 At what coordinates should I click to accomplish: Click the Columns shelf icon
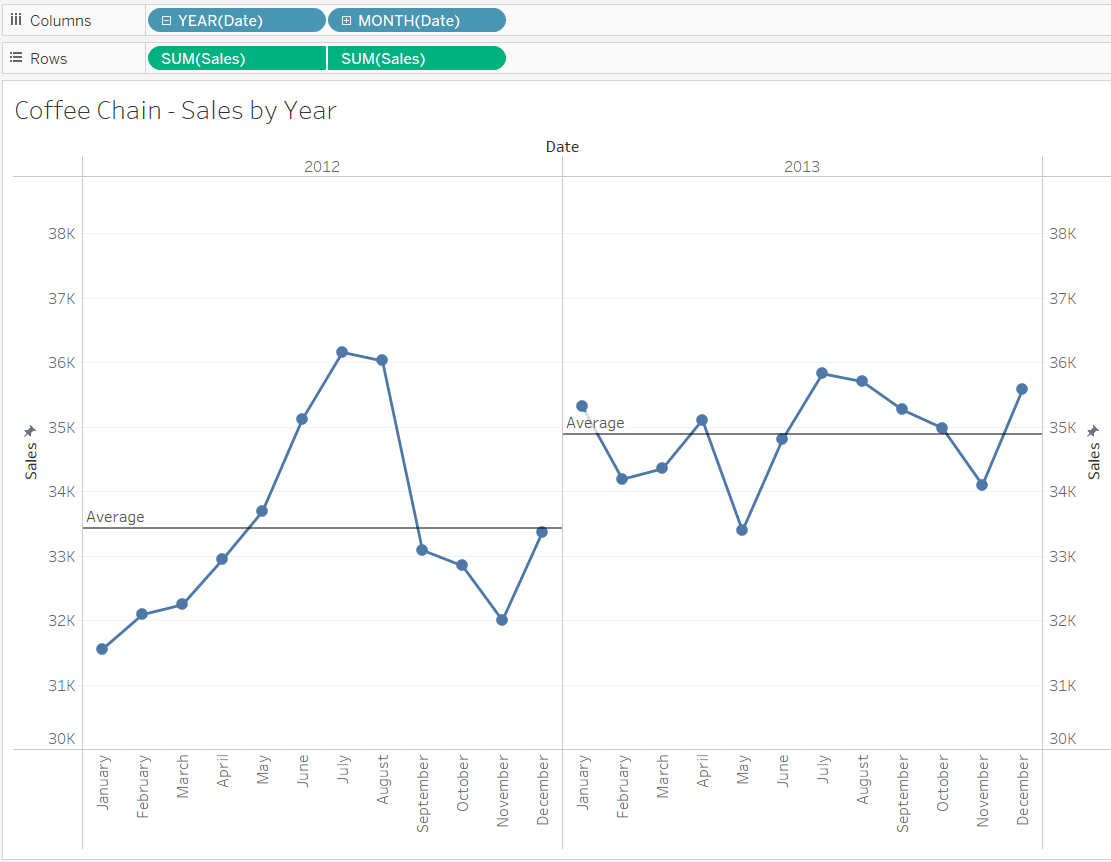tap(16, 20)
